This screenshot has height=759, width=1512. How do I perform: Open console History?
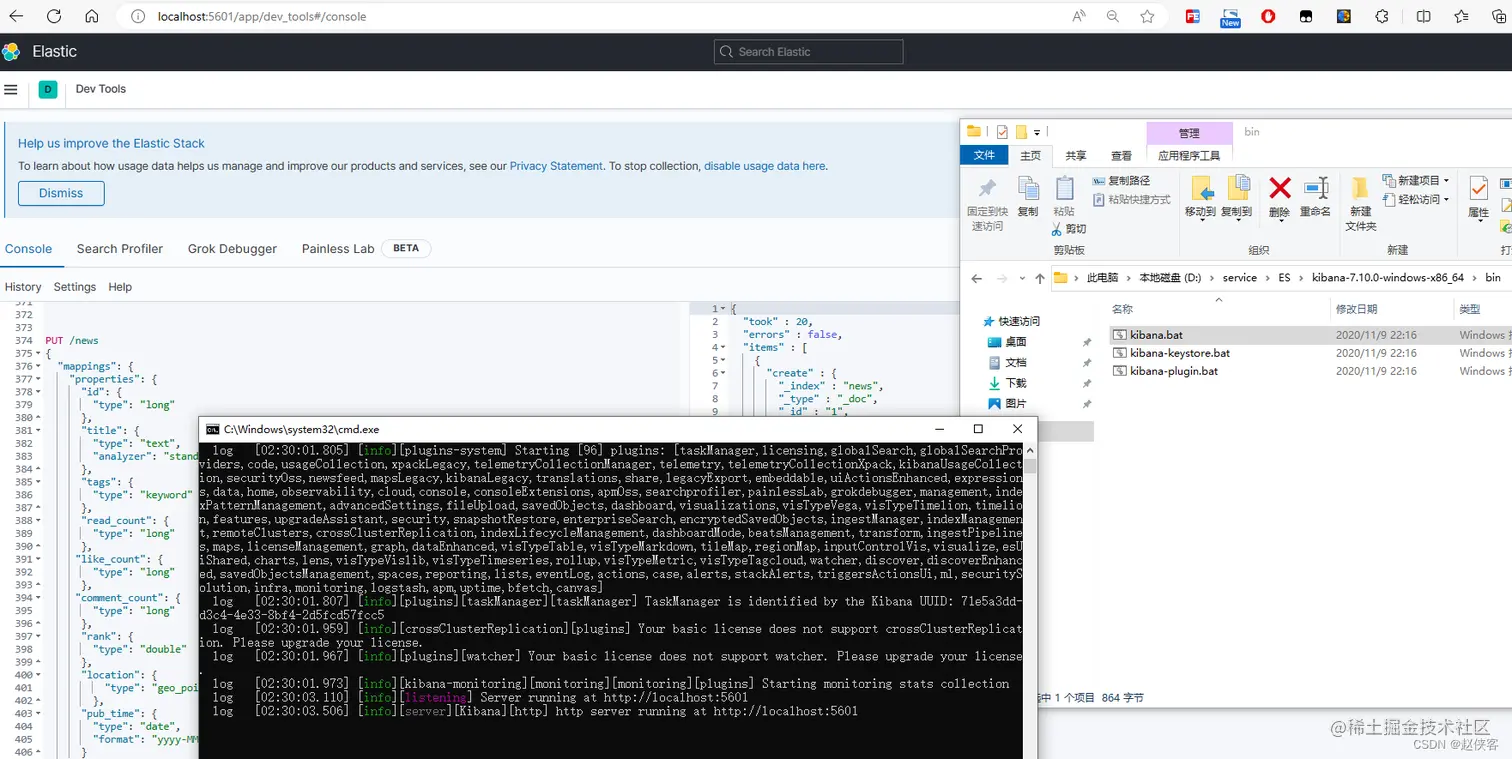[23, 287]
